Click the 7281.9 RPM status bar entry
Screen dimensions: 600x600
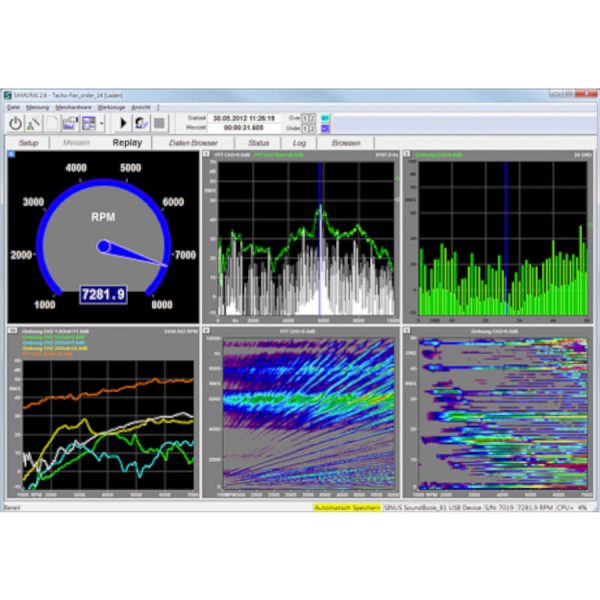[535, 507]
